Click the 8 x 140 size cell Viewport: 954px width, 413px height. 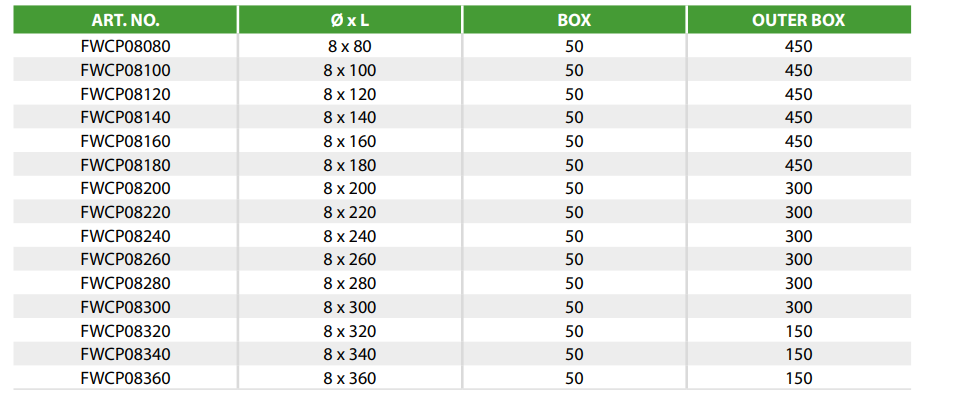click(x=350, y=117)
